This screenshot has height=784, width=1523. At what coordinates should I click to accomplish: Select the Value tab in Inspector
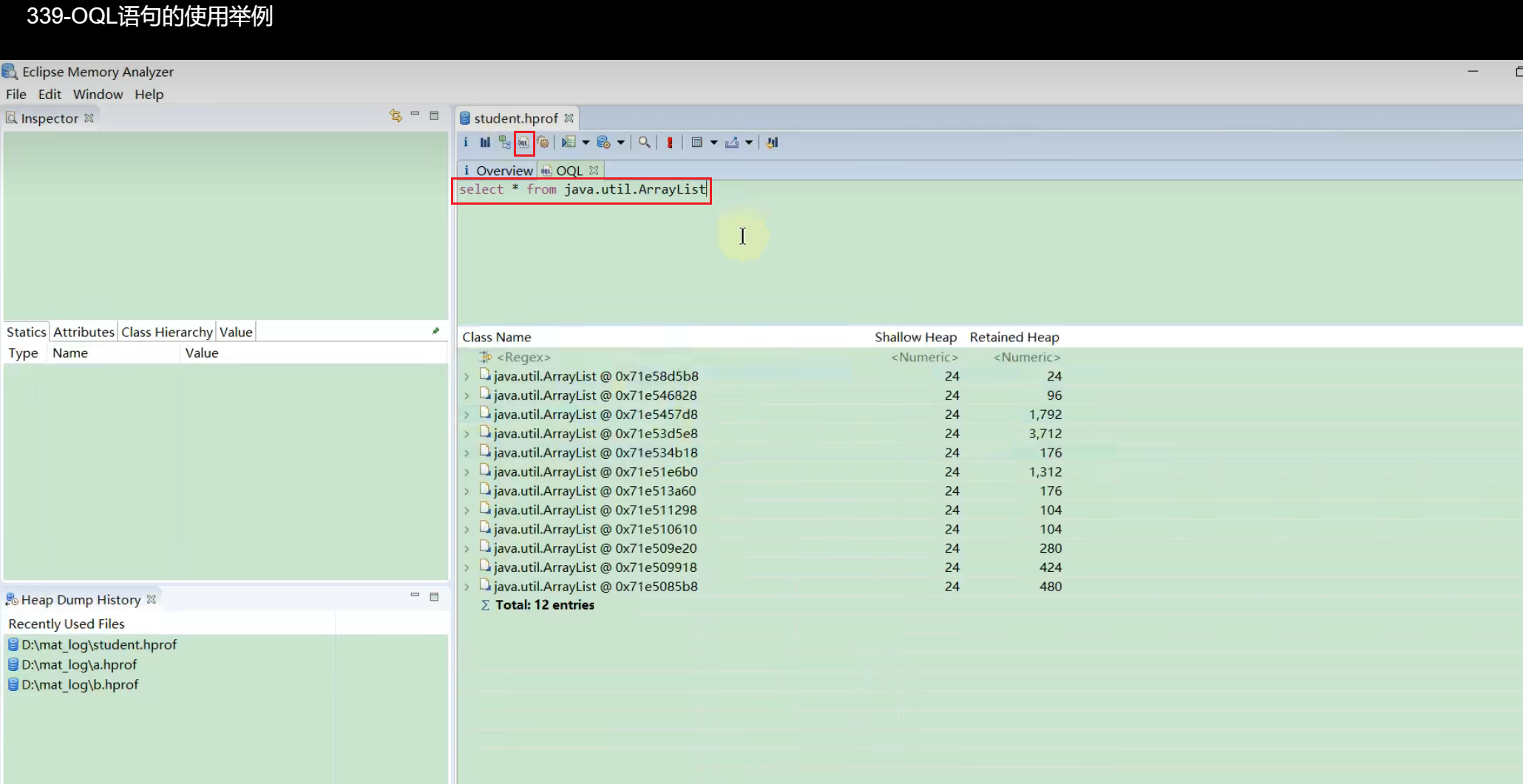236,332
